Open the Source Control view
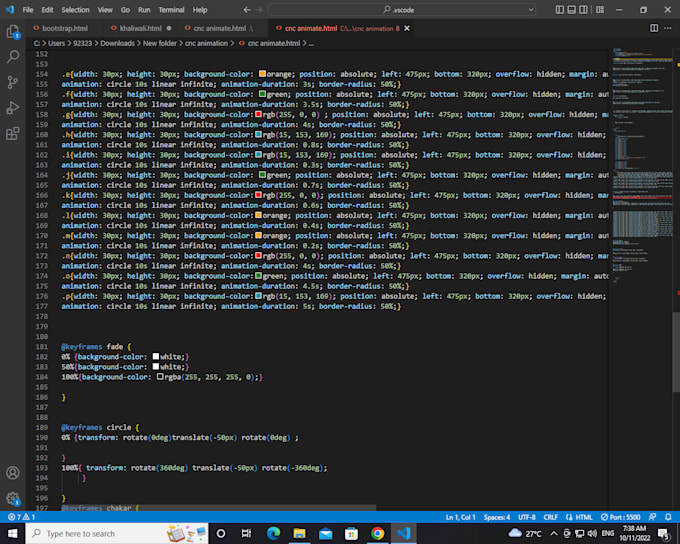This screenshot has width=680, height=544. (x=13, y=83)
